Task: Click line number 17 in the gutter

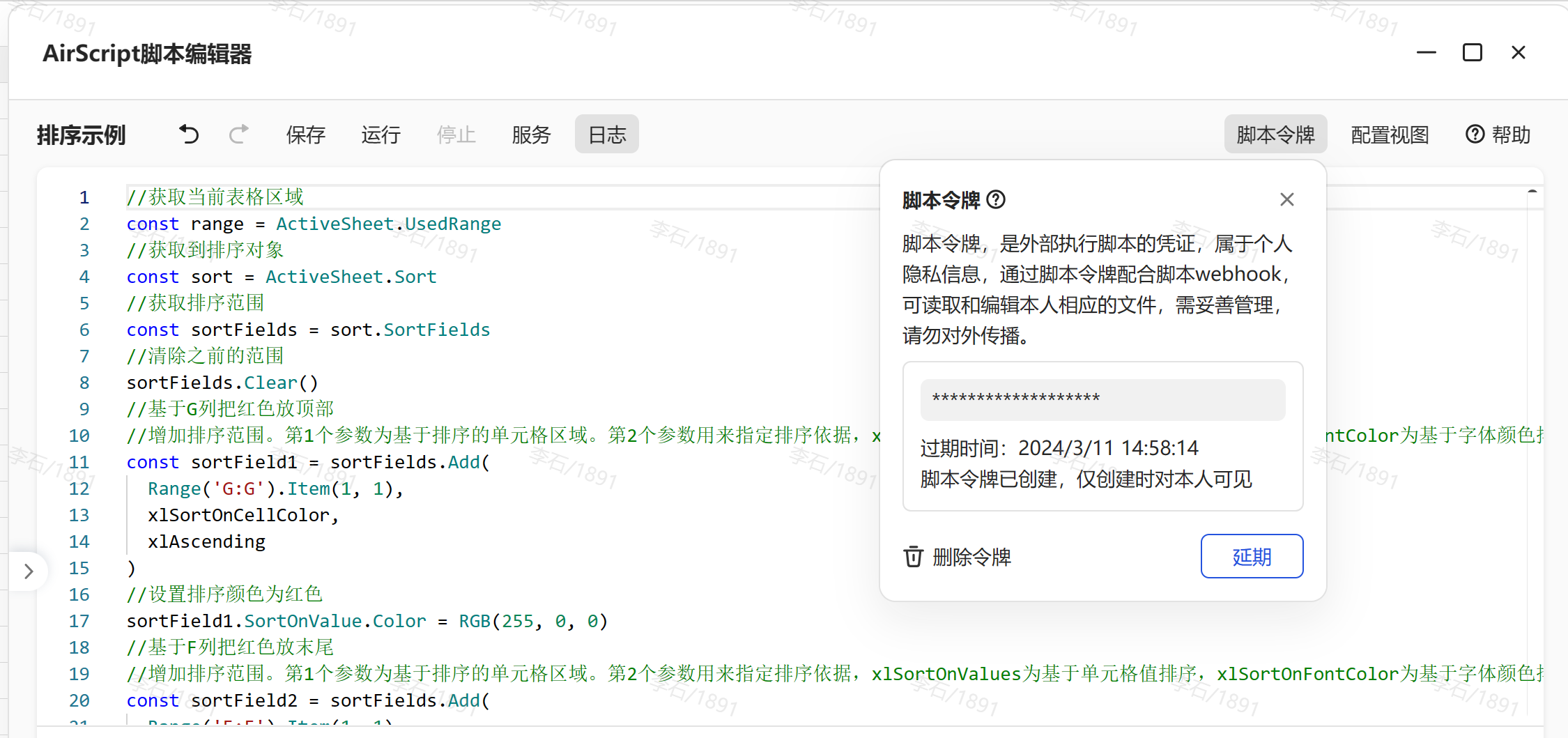Action: tap(79, 621)
